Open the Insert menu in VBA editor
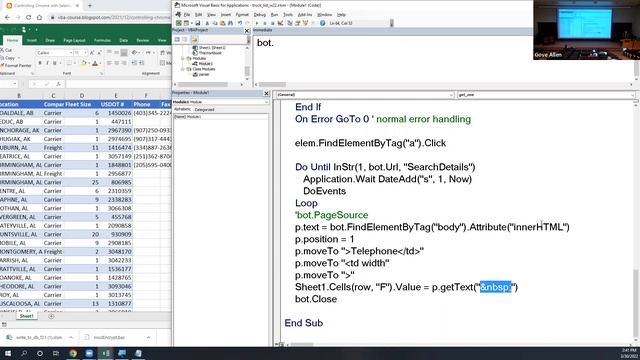This screenshot has height=360, width=640. point(226,15)
